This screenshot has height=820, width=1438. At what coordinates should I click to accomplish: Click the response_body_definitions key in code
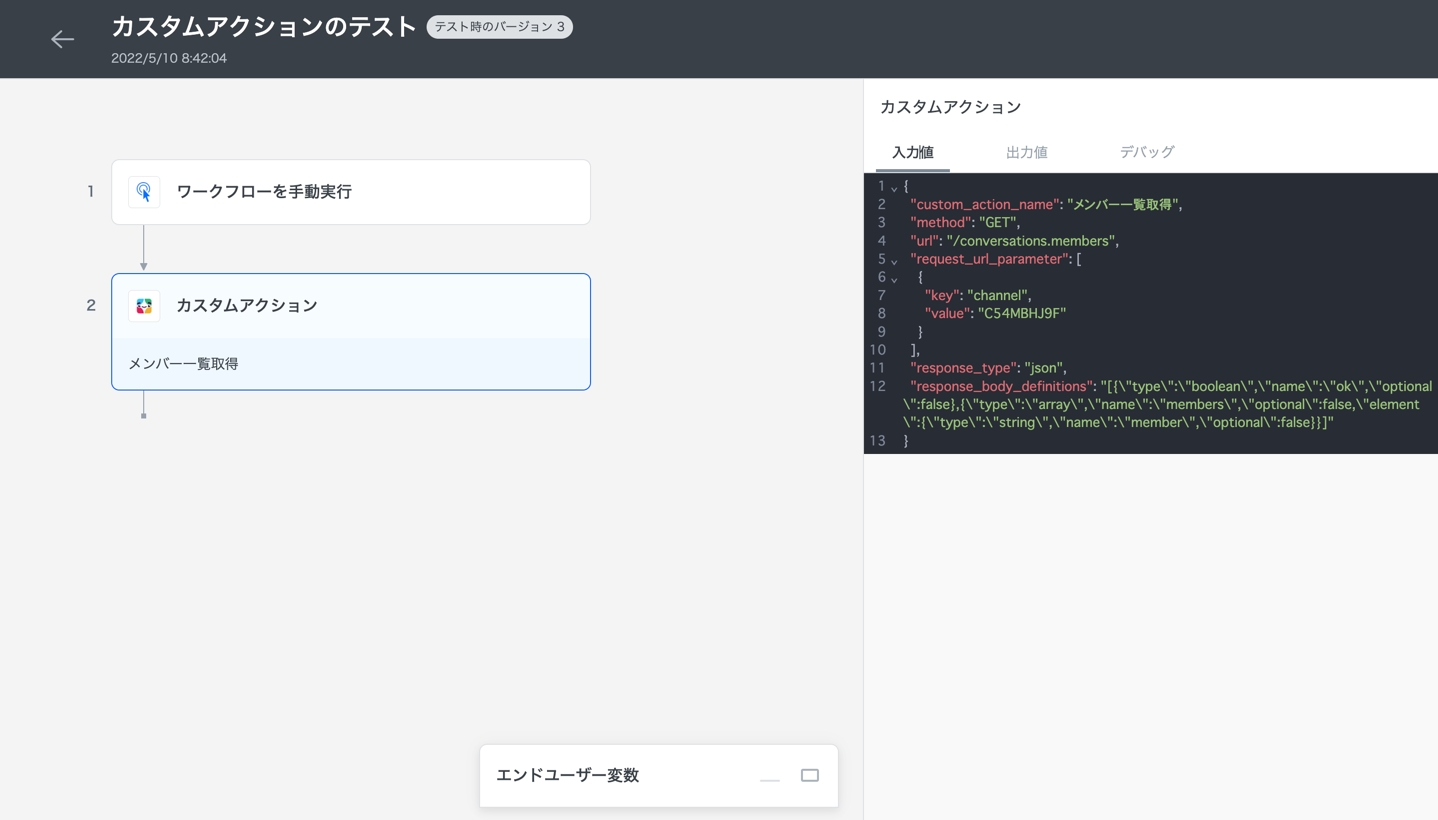pos(1000,386)
